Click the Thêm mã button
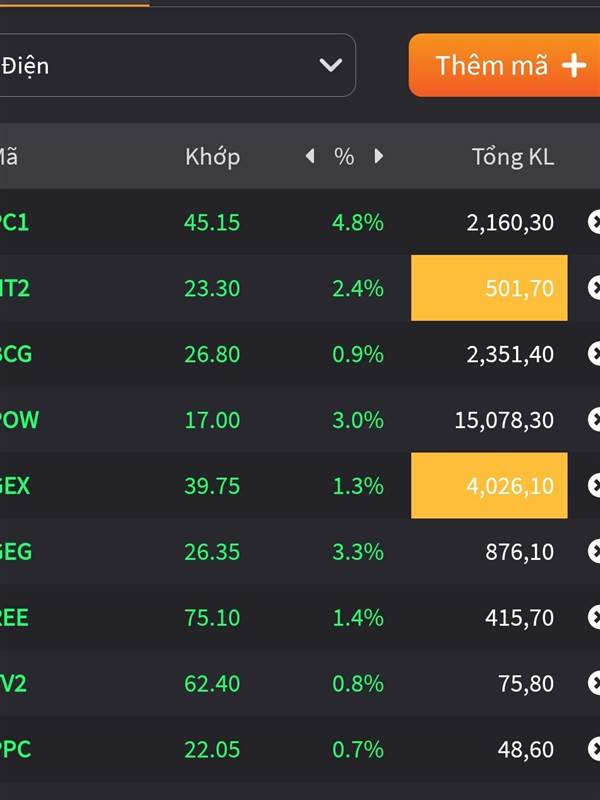600x800 pixels. [x=504, y=65]
